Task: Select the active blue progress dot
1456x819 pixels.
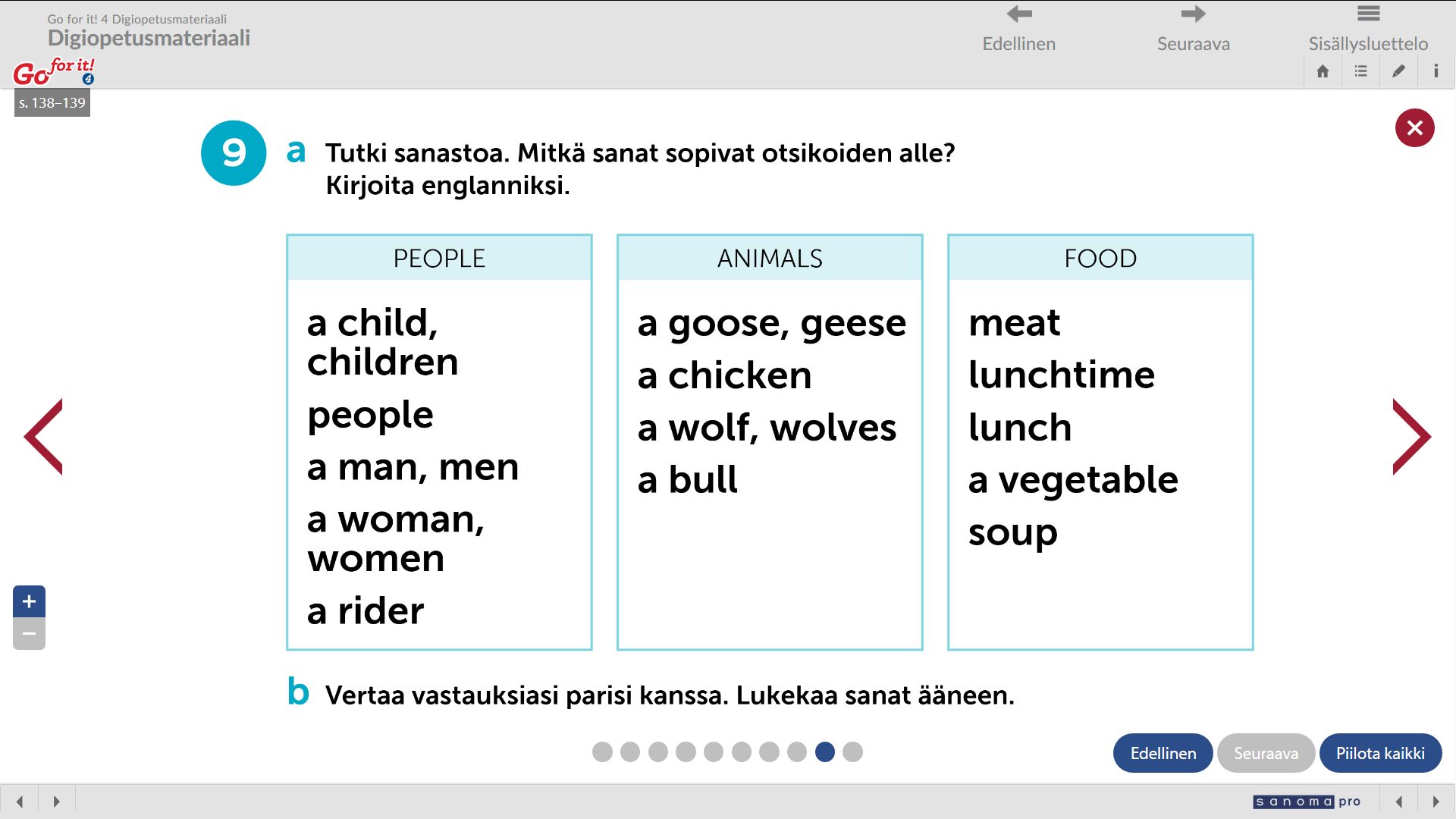Action: click(x=825, y=752)
